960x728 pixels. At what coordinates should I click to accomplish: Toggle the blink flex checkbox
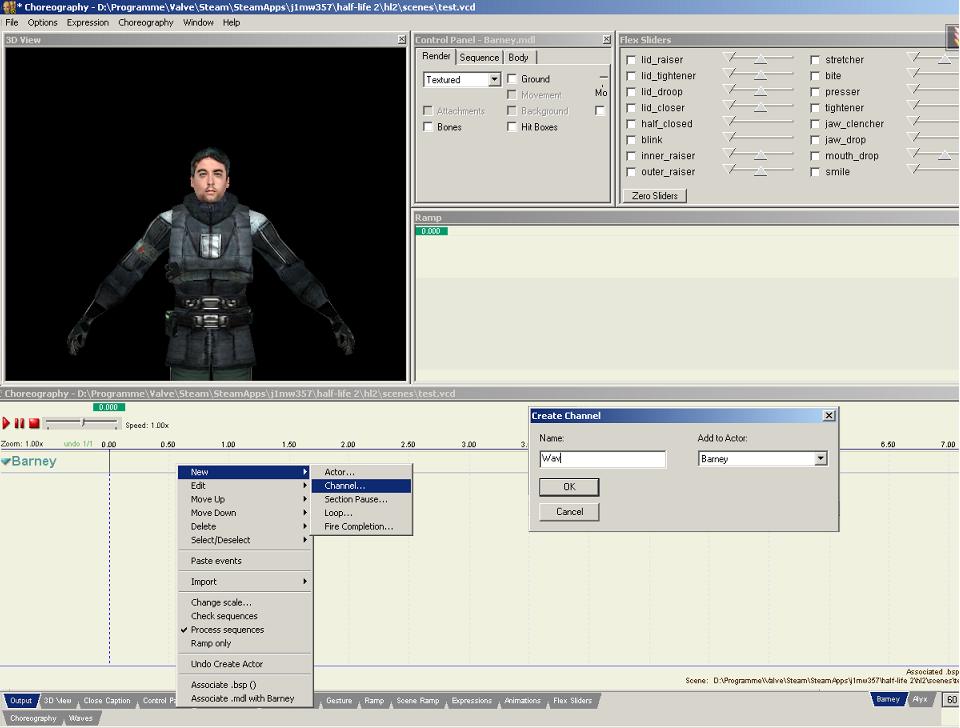click(631, 140)
